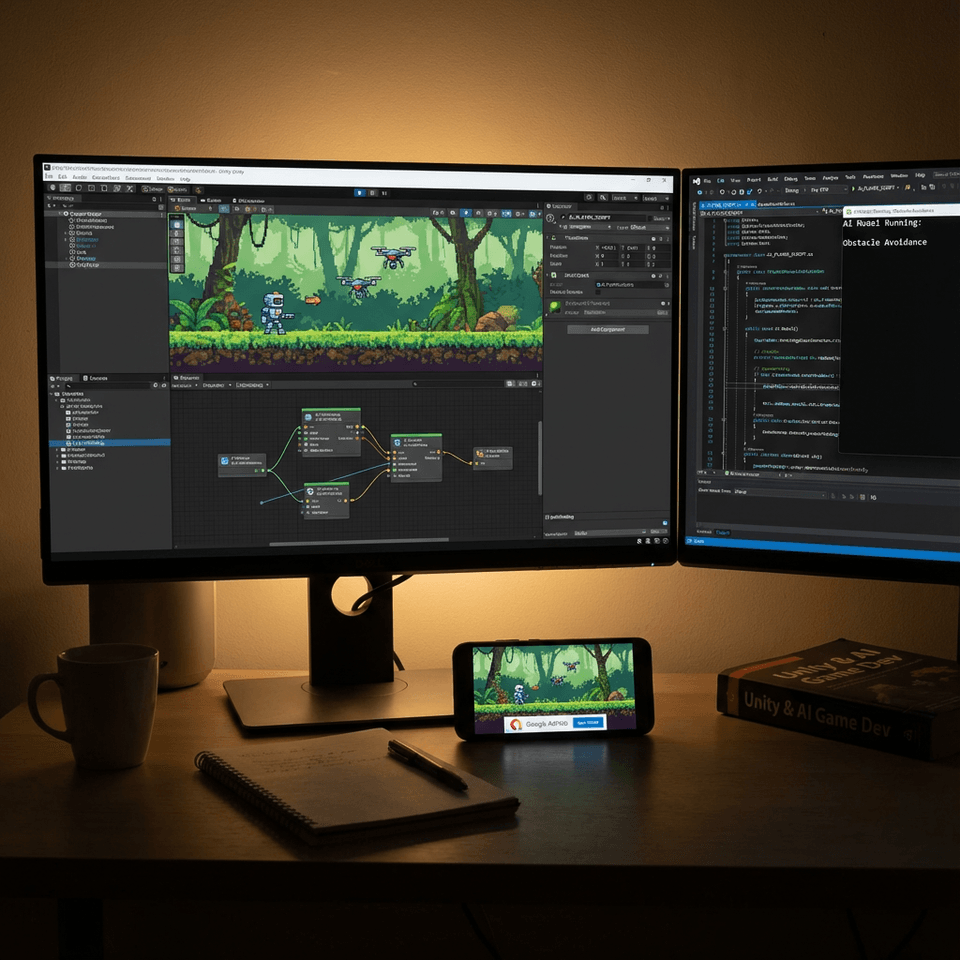Select the Rotate tool in Unity's toolbar
960x960 pixels.
[78, 187]
